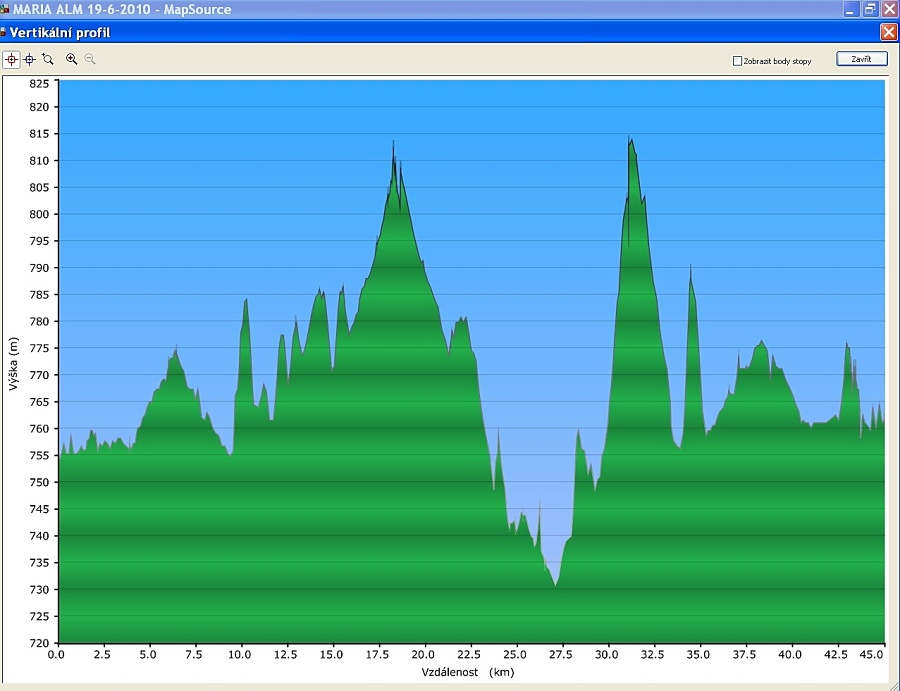This screenshot has width=900, height=691.
Task: Restore down the MapSource window
Action: 870,9
